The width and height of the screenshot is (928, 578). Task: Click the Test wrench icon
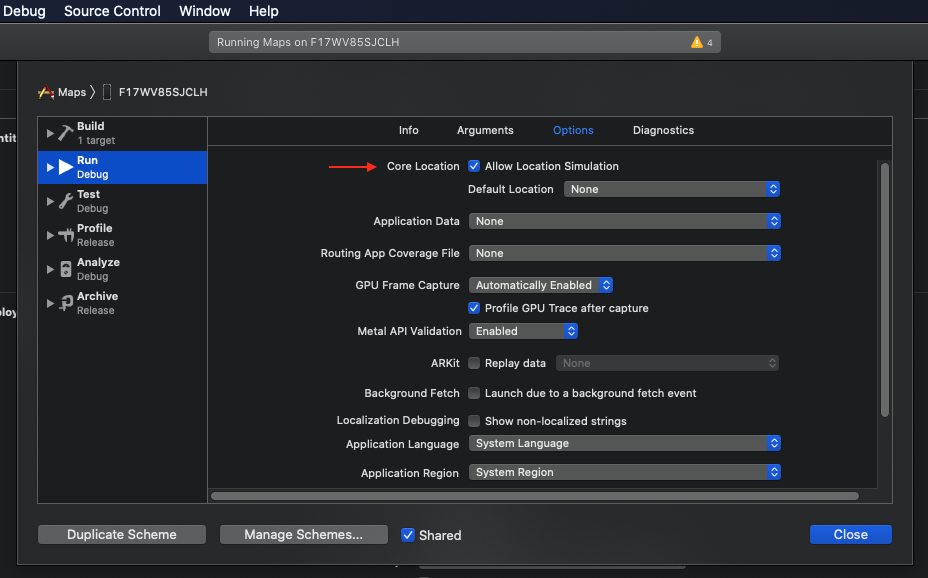pos(66,201)
